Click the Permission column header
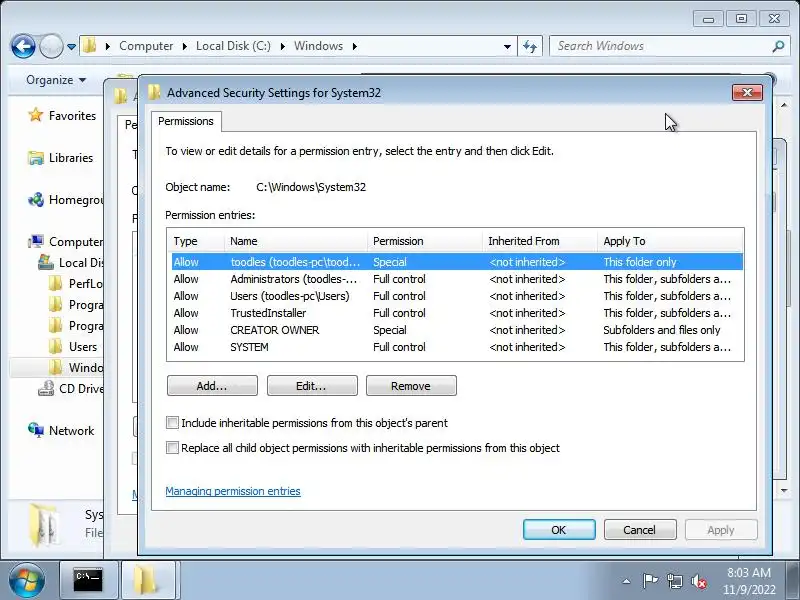The image size is (800, 600). (424, 241)
